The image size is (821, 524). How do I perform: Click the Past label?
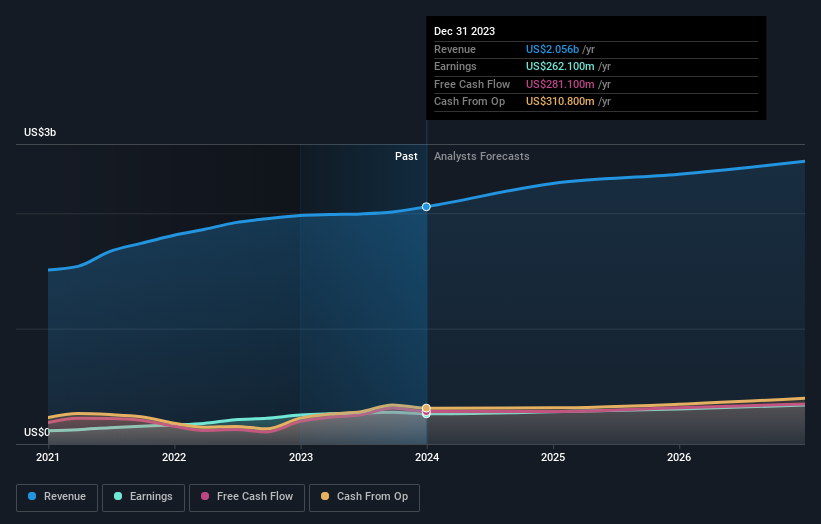pos(406,156)
